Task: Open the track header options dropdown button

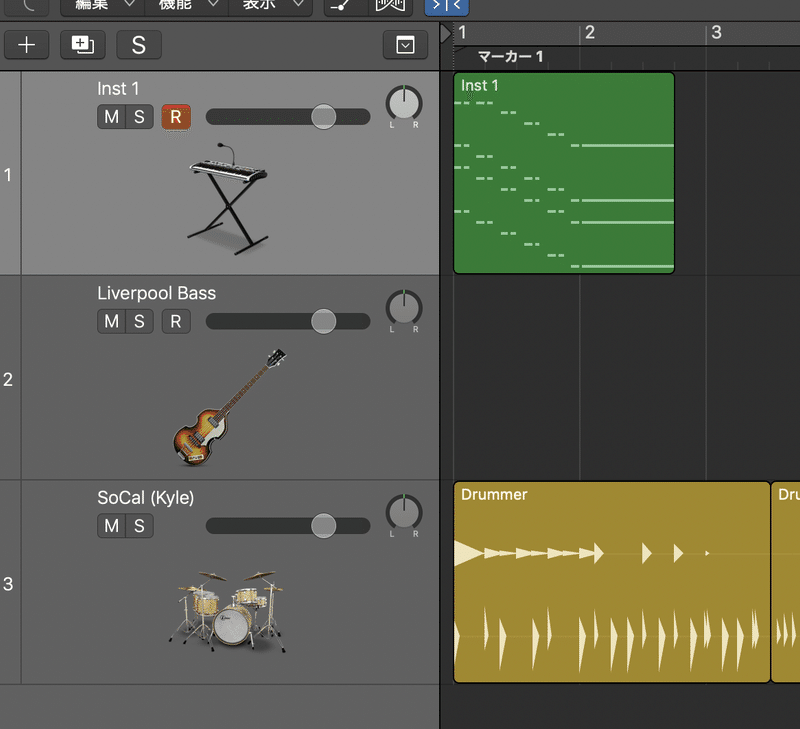Action: [x=405, y=45]
